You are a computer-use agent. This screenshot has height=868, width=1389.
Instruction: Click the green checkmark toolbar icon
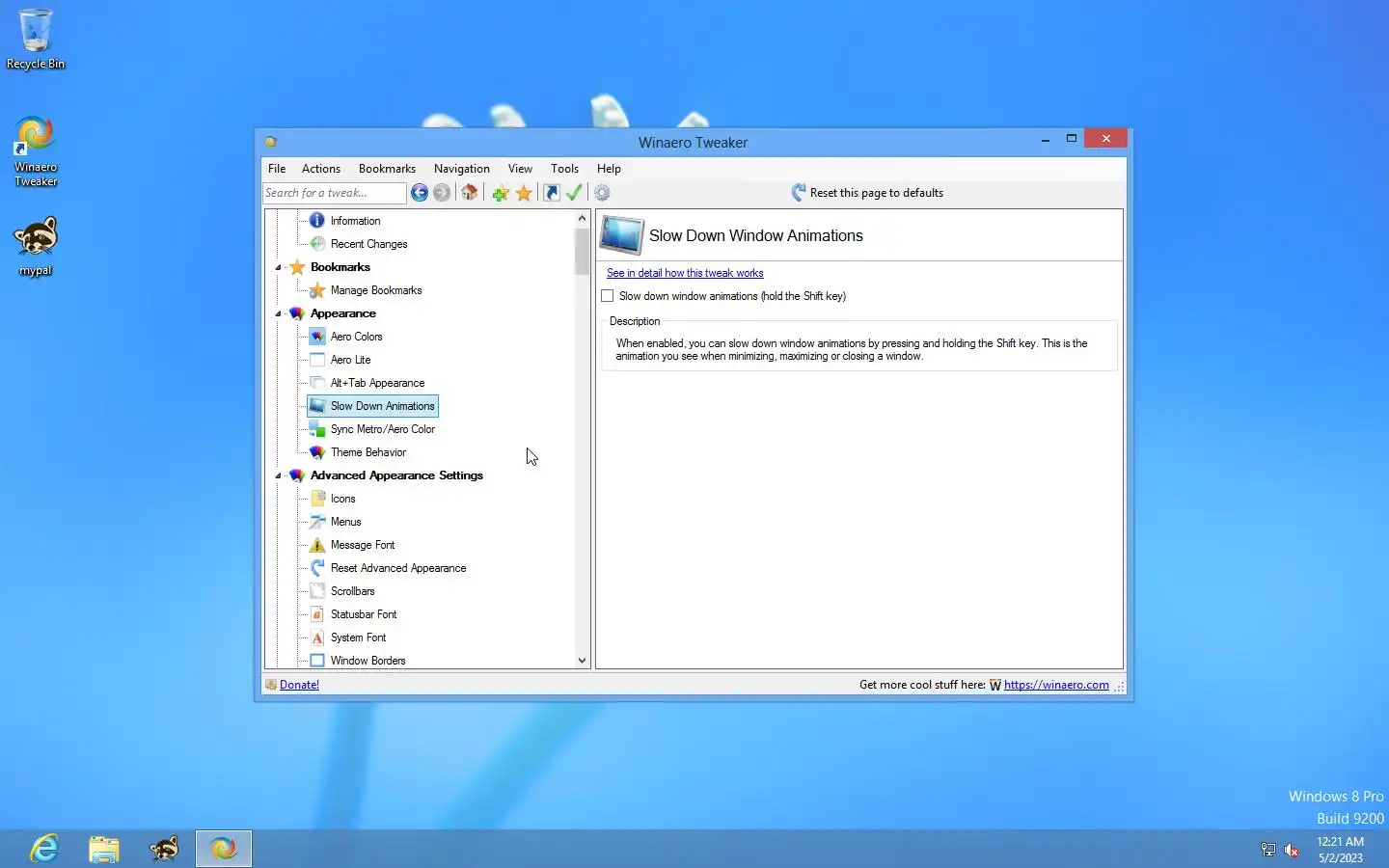[x=574, y=193]
